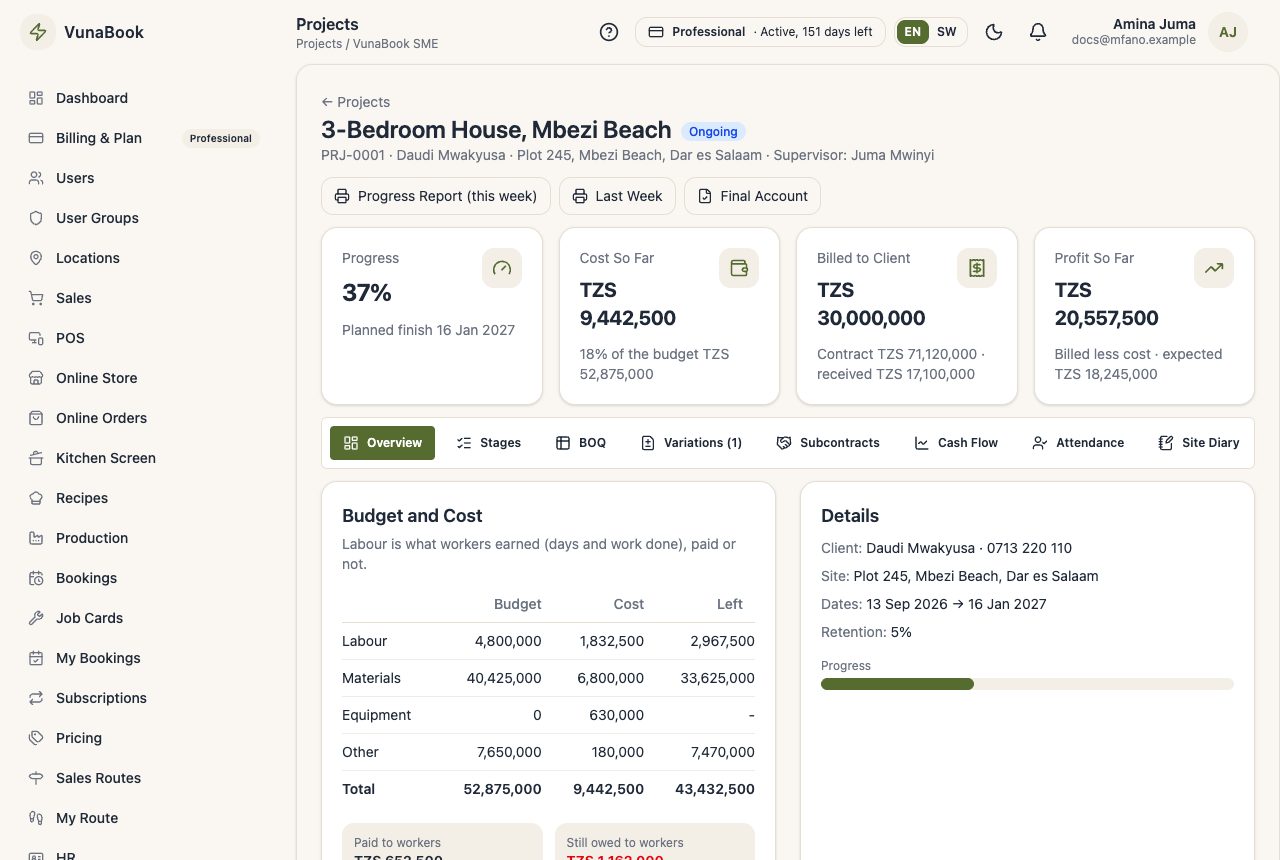
Task: Click the Dashboard icon in the sidebar
Action: pos(36,98)
